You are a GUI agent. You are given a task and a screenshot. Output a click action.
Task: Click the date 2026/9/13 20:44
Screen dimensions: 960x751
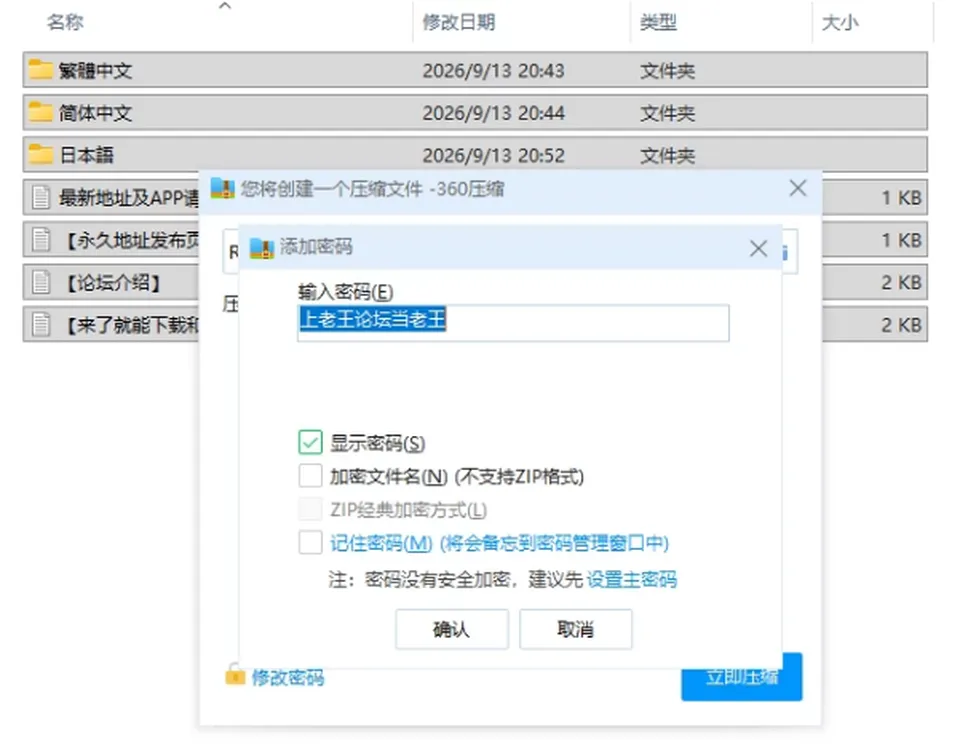[x=493, y=113]
